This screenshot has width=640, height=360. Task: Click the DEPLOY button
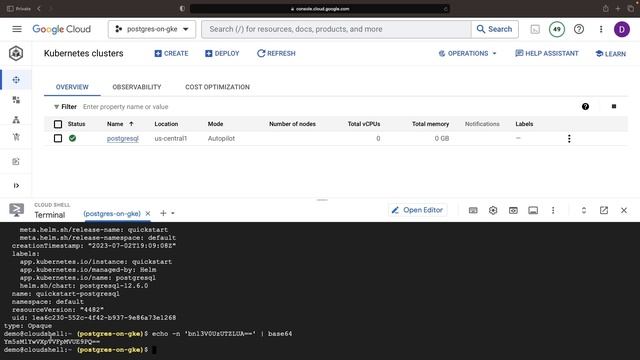click(x=222, y=53)
